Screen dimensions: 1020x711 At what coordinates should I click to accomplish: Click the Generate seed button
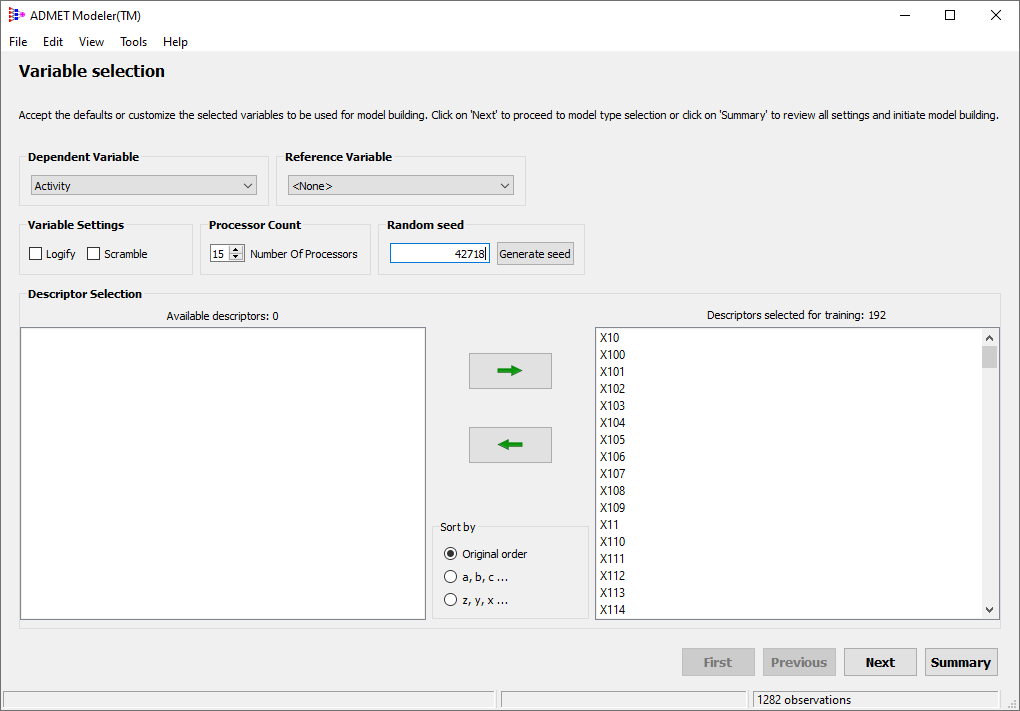pyautogui.click(x=535, y=254)
